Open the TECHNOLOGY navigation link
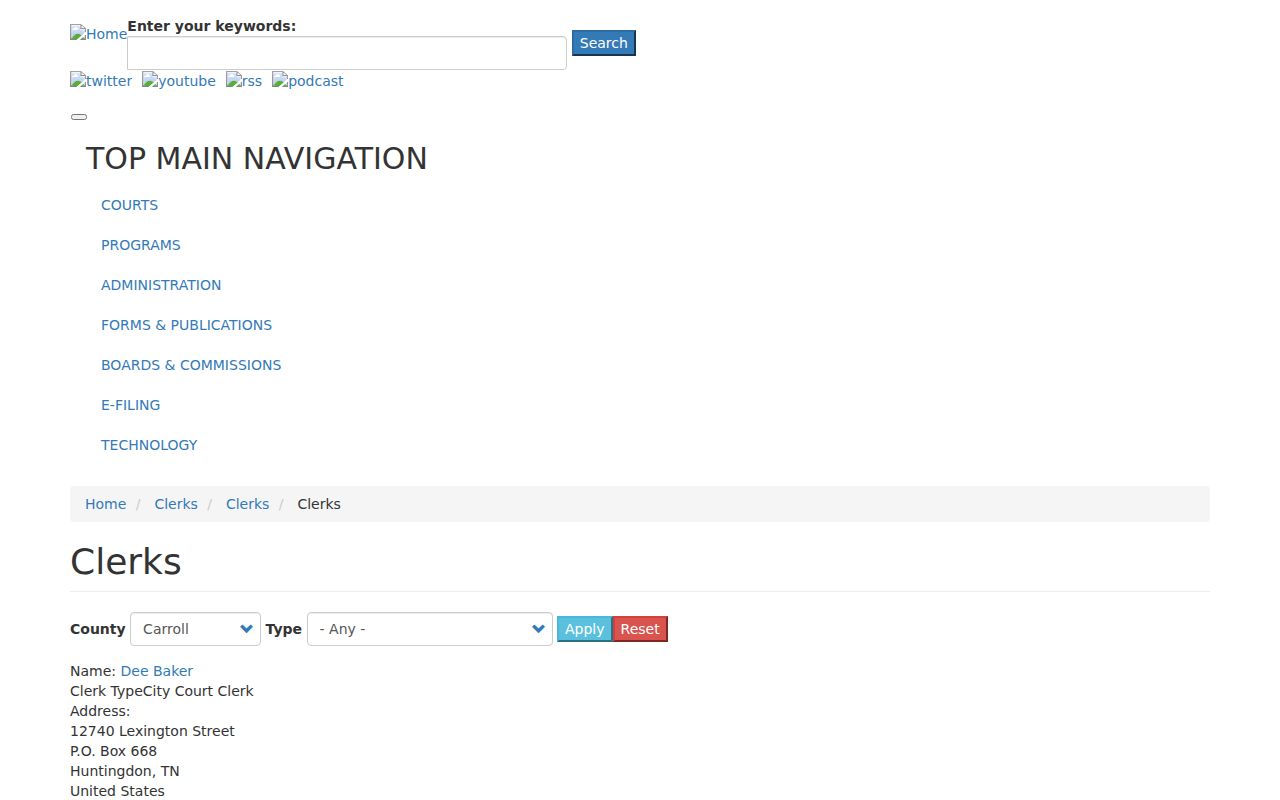 (149, 445)
